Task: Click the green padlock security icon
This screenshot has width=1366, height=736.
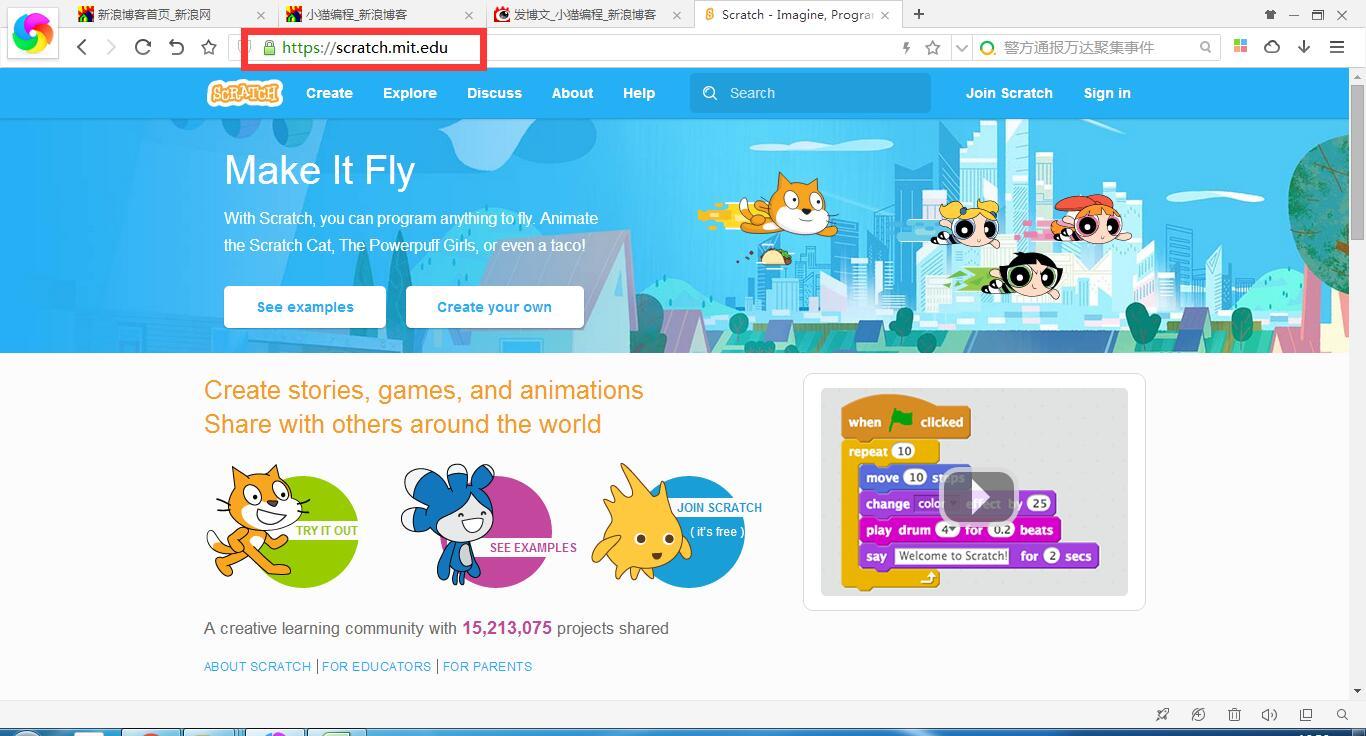Action: point(269,47)
